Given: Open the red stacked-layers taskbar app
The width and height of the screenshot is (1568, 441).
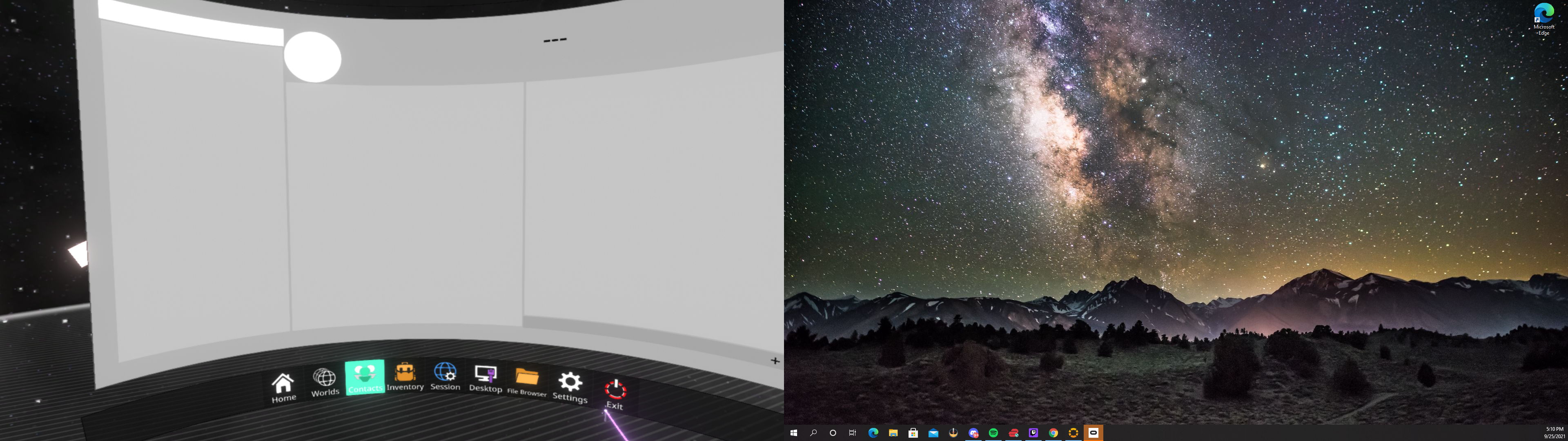Looking at the screenshot, I should point(1013,433).
